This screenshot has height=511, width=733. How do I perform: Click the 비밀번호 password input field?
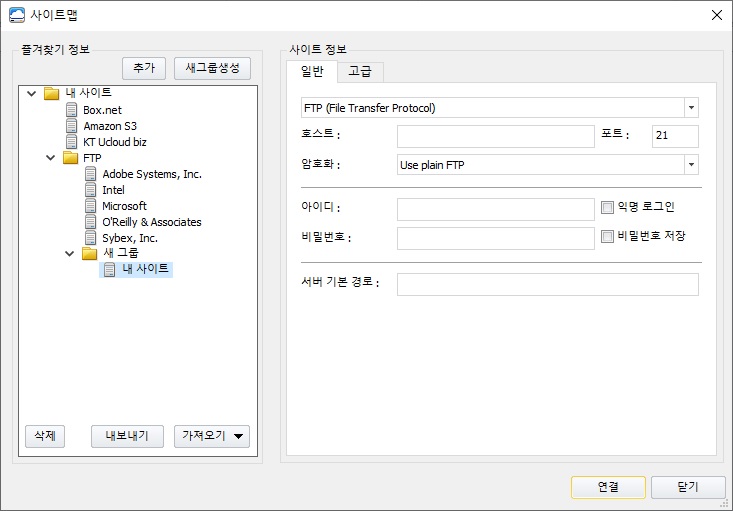(x=496, y=238)
